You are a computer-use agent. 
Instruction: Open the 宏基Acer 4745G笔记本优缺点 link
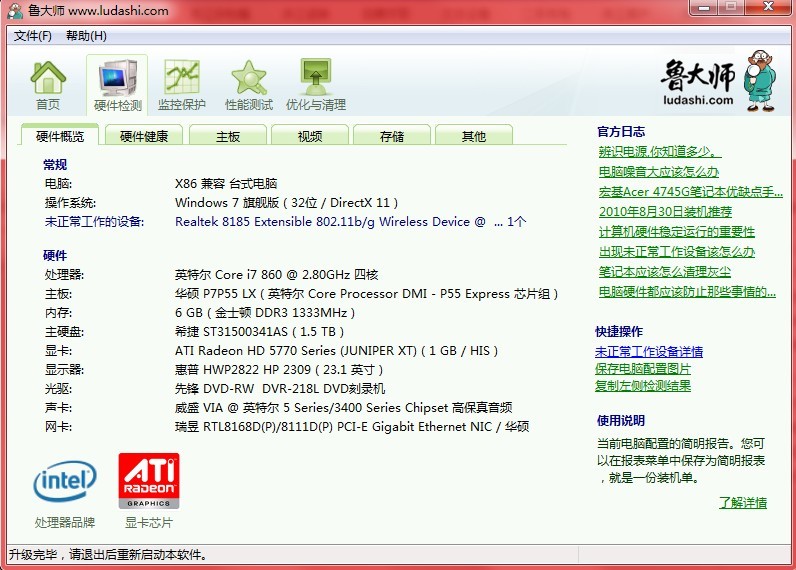click(x=690, y=192)
